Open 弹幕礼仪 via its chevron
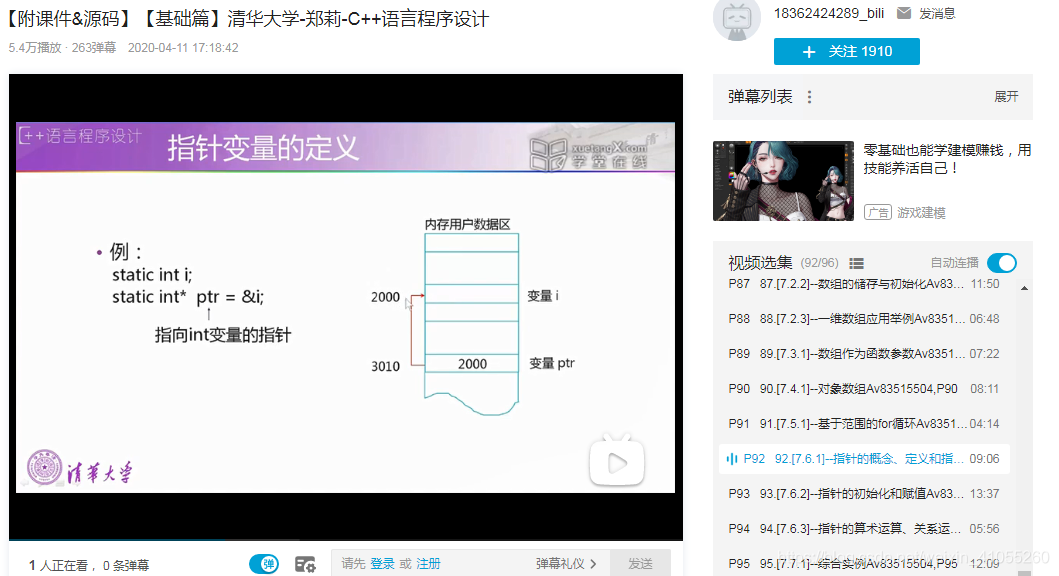1059x576 pixels. click(x=595, y=563)
